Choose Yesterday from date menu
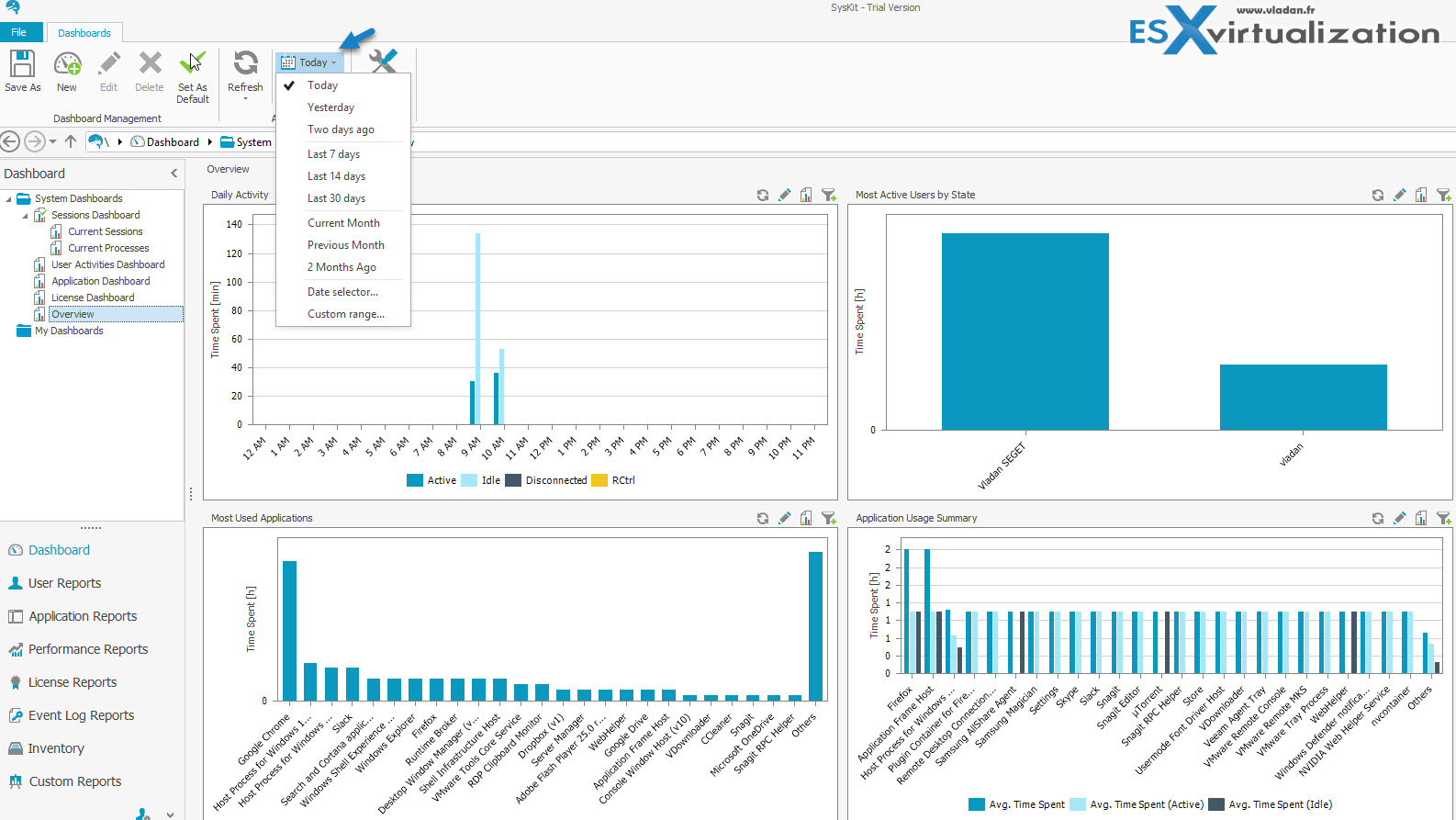 pos(342,107)
